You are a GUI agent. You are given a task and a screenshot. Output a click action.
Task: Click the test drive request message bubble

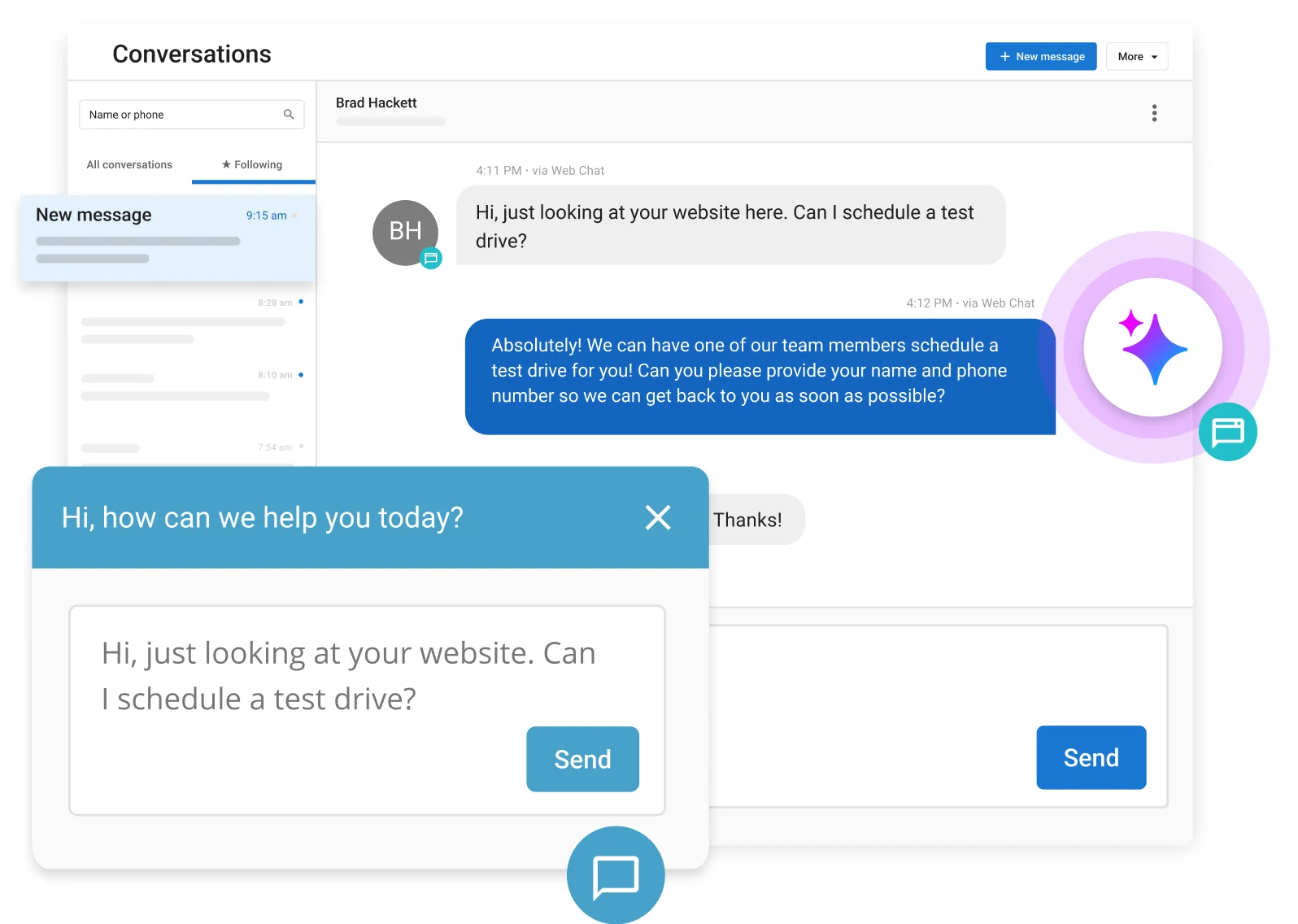click(x=730, y=225)
